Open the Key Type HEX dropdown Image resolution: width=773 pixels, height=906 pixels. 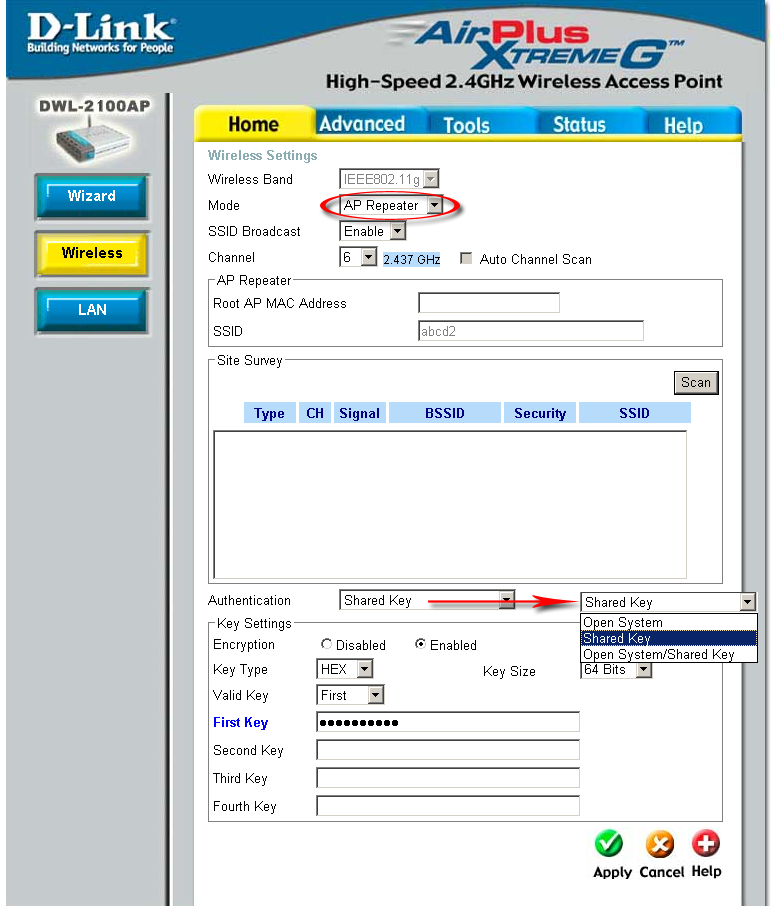344,669
